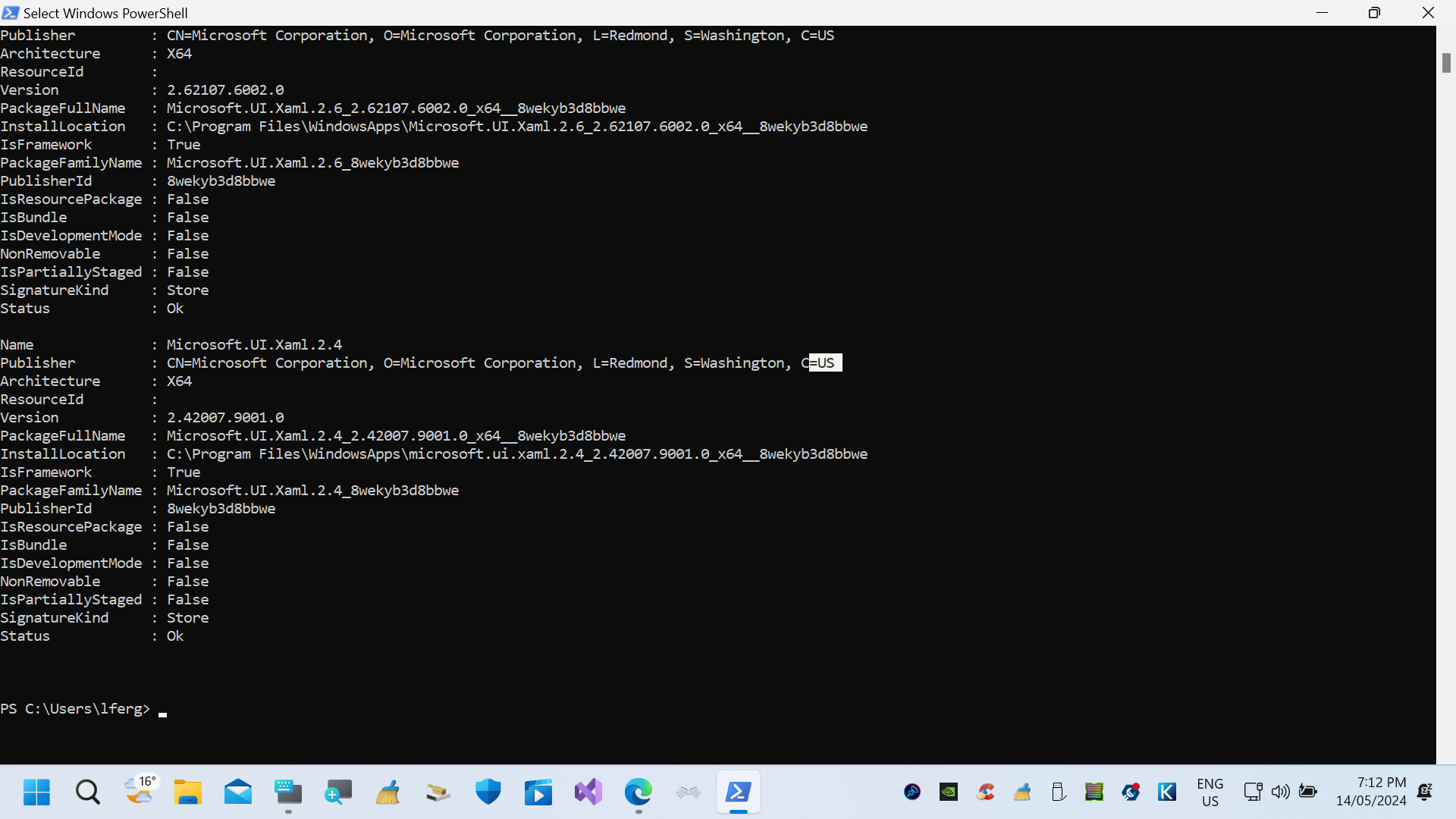
Task: Open the Mail app from taskbar
Action: (x=238, y=792)
